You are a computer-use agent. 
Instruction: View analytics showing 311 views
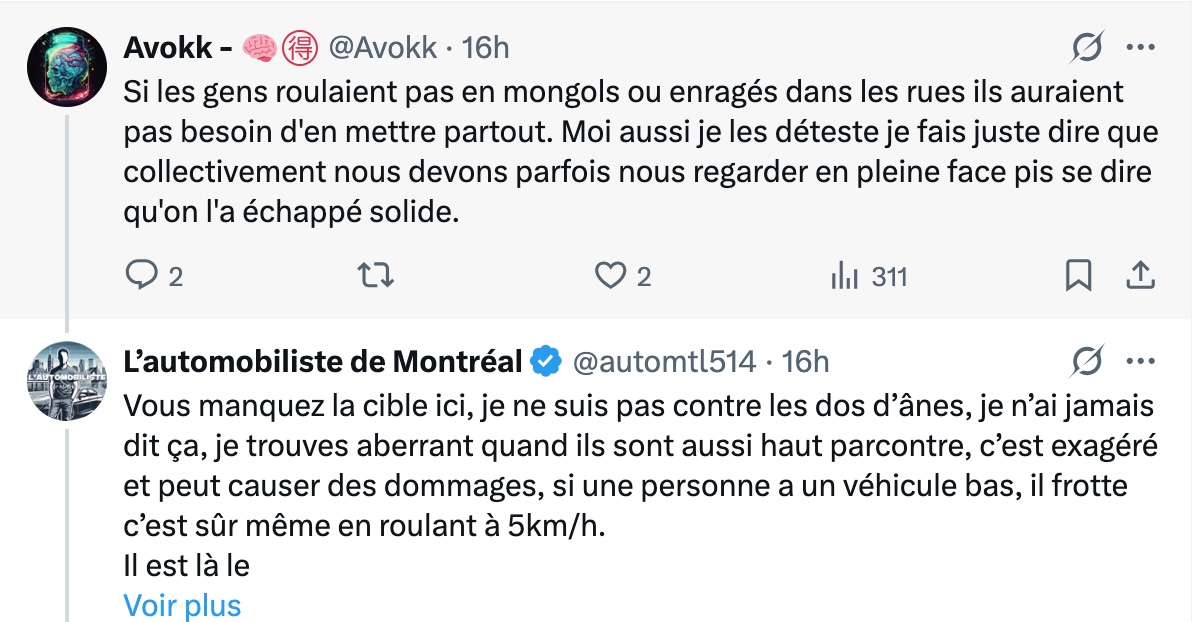pos(845,275)
